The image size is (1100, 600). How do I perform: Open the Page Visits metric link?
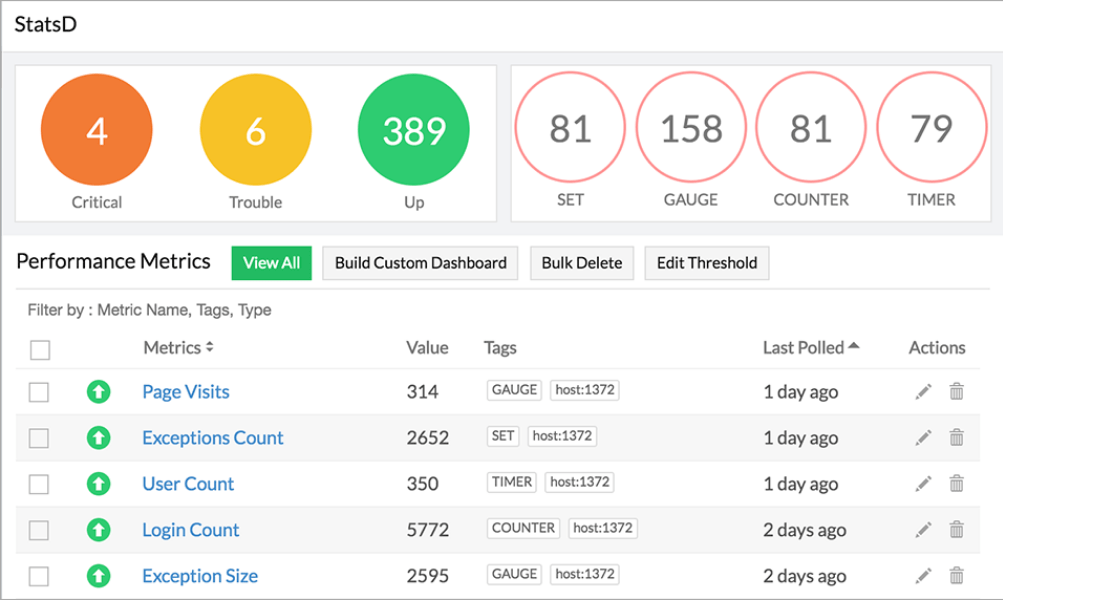[x=186, y=392]
